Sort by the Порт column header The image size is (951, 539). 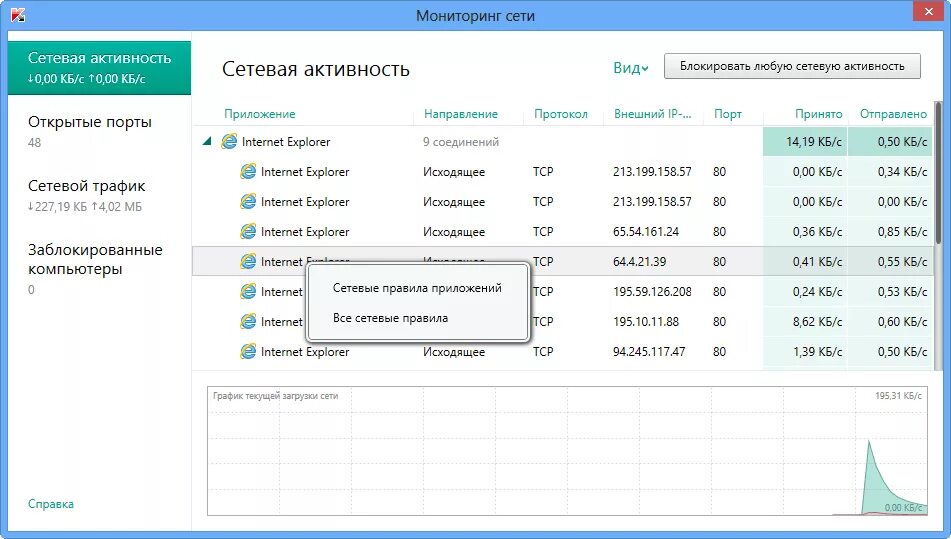pyautogui.click(x=728, y=114)
